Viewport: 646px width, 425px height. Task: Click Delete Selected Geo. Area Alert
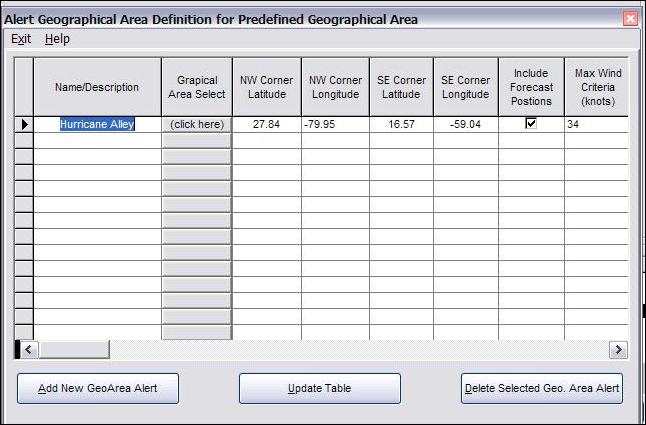(x=542, y=388)
